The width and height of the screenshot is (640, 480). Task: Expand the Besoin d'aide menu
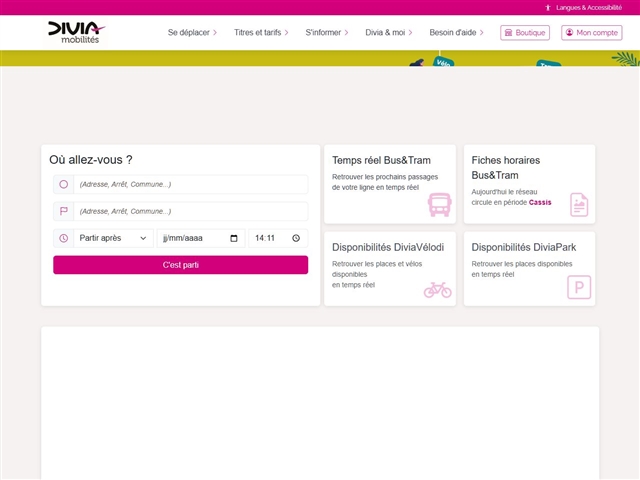point(459,33)
